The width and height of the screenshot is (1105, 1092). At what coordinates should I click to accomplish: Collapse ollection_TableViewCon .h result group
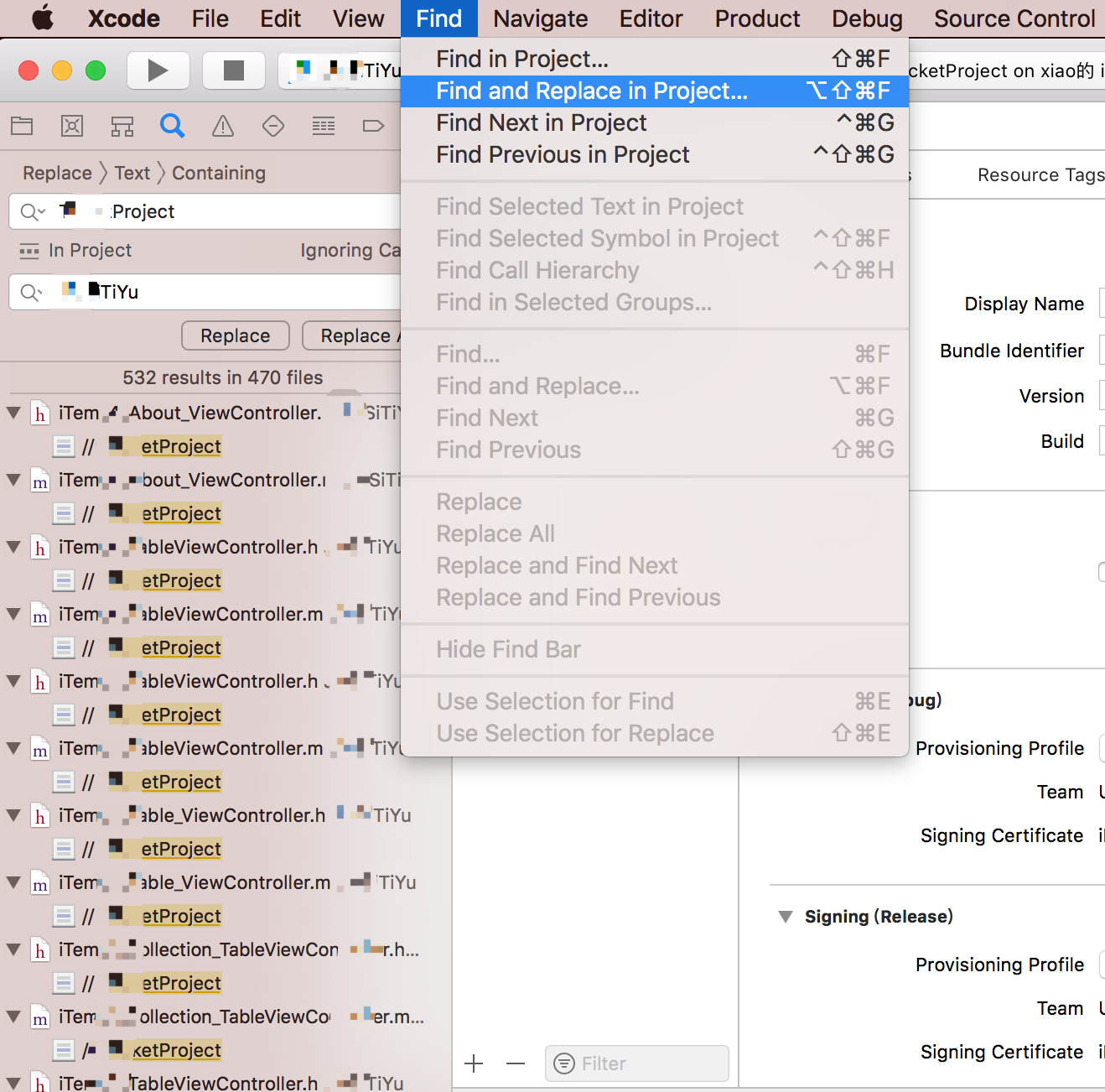tap(13, 949)
